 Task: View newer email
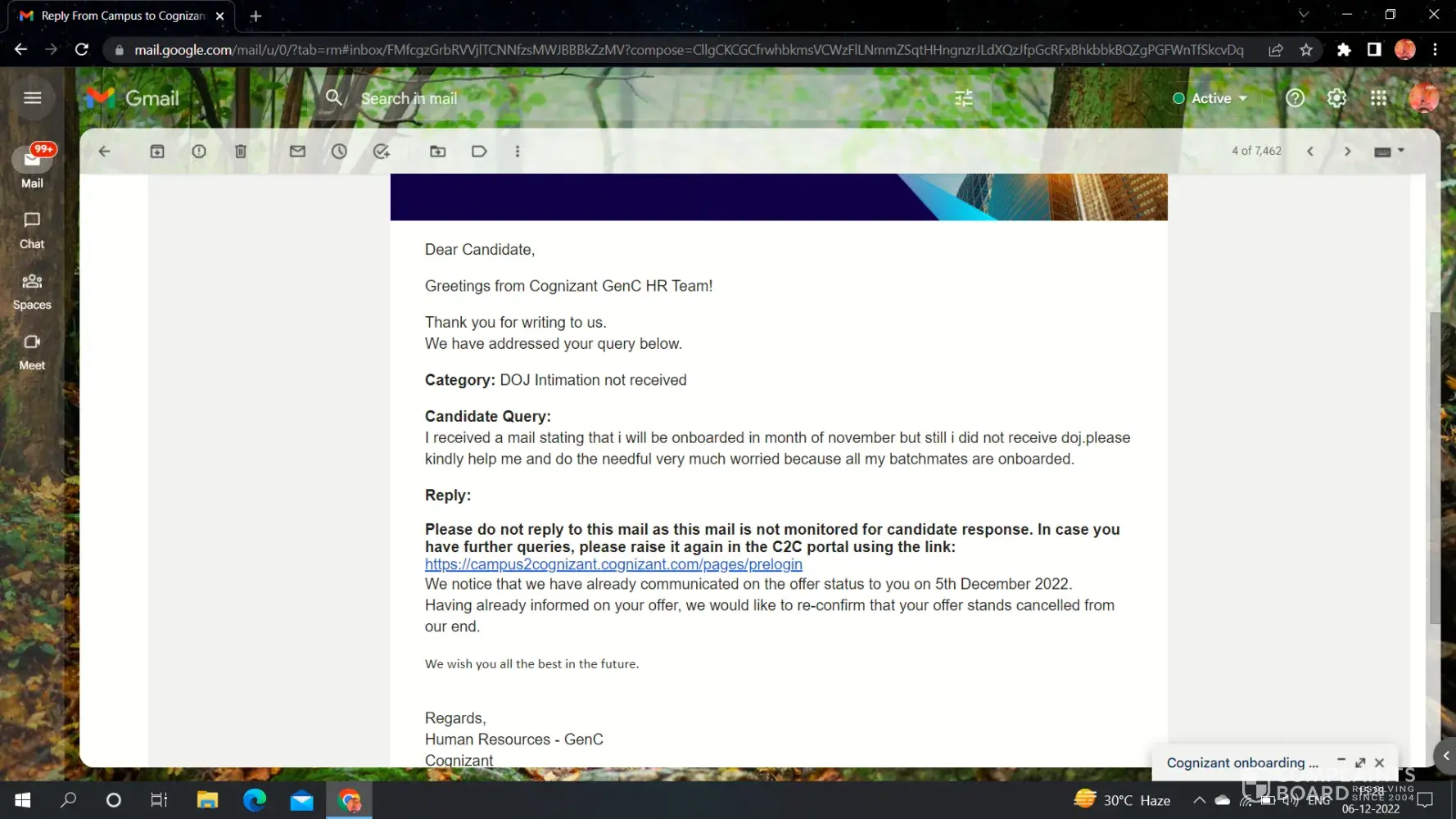click(1310, 152)
